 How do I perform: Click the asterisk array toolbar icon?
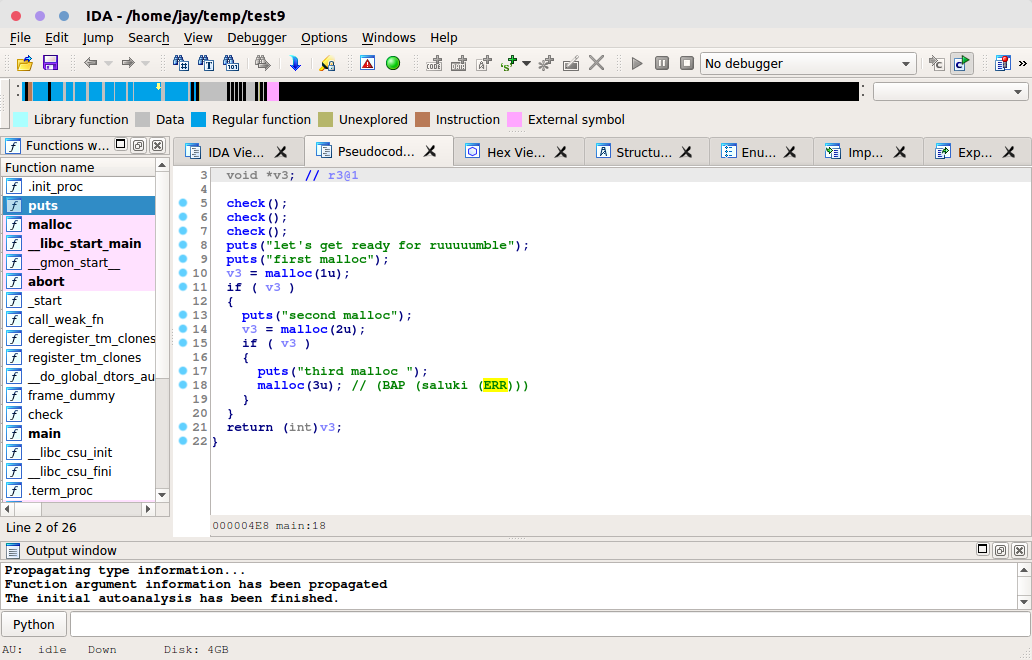click(546, 63)
